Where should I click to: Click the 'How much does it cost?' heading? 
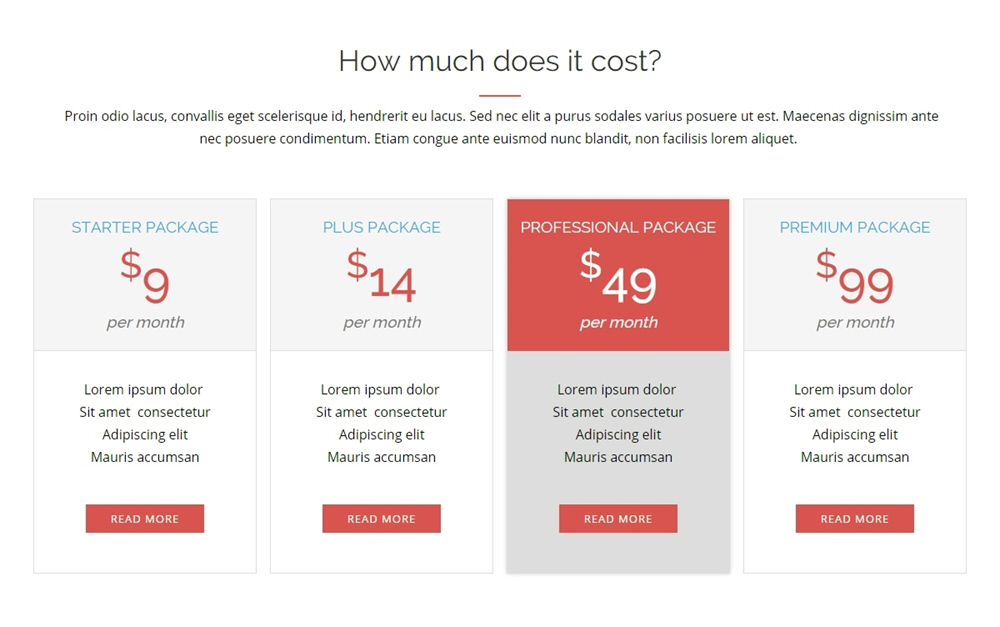pos(500,61)
